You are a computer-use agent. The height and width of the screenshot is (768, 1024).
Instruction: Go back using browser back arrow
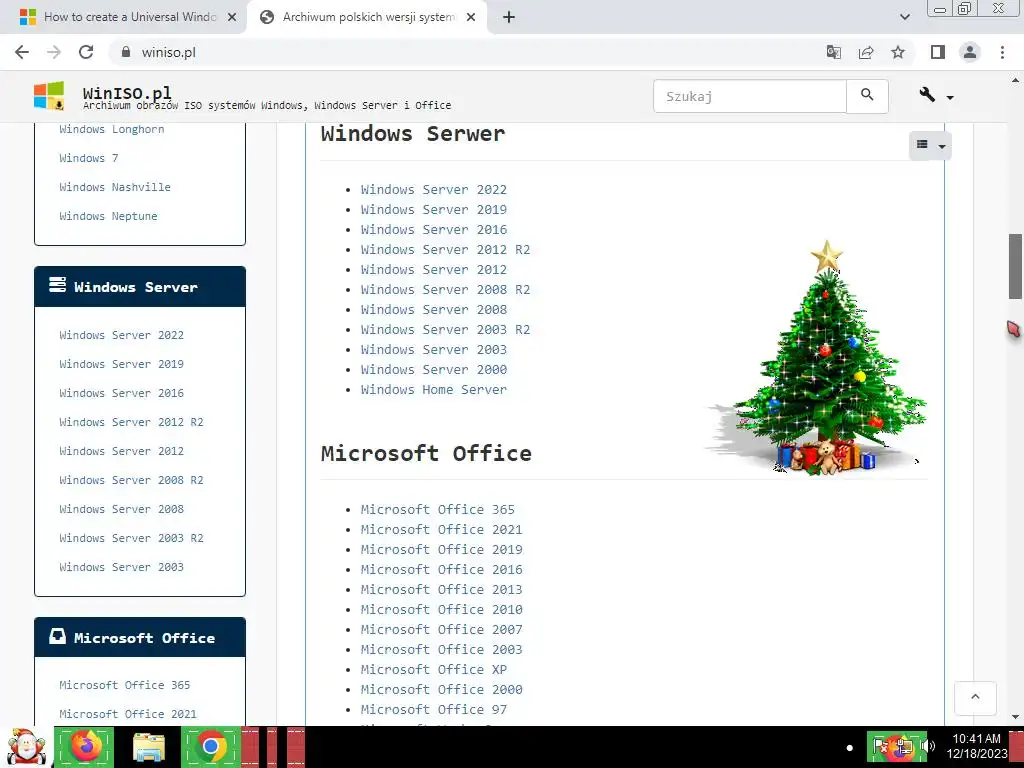(x=22, y=52)
